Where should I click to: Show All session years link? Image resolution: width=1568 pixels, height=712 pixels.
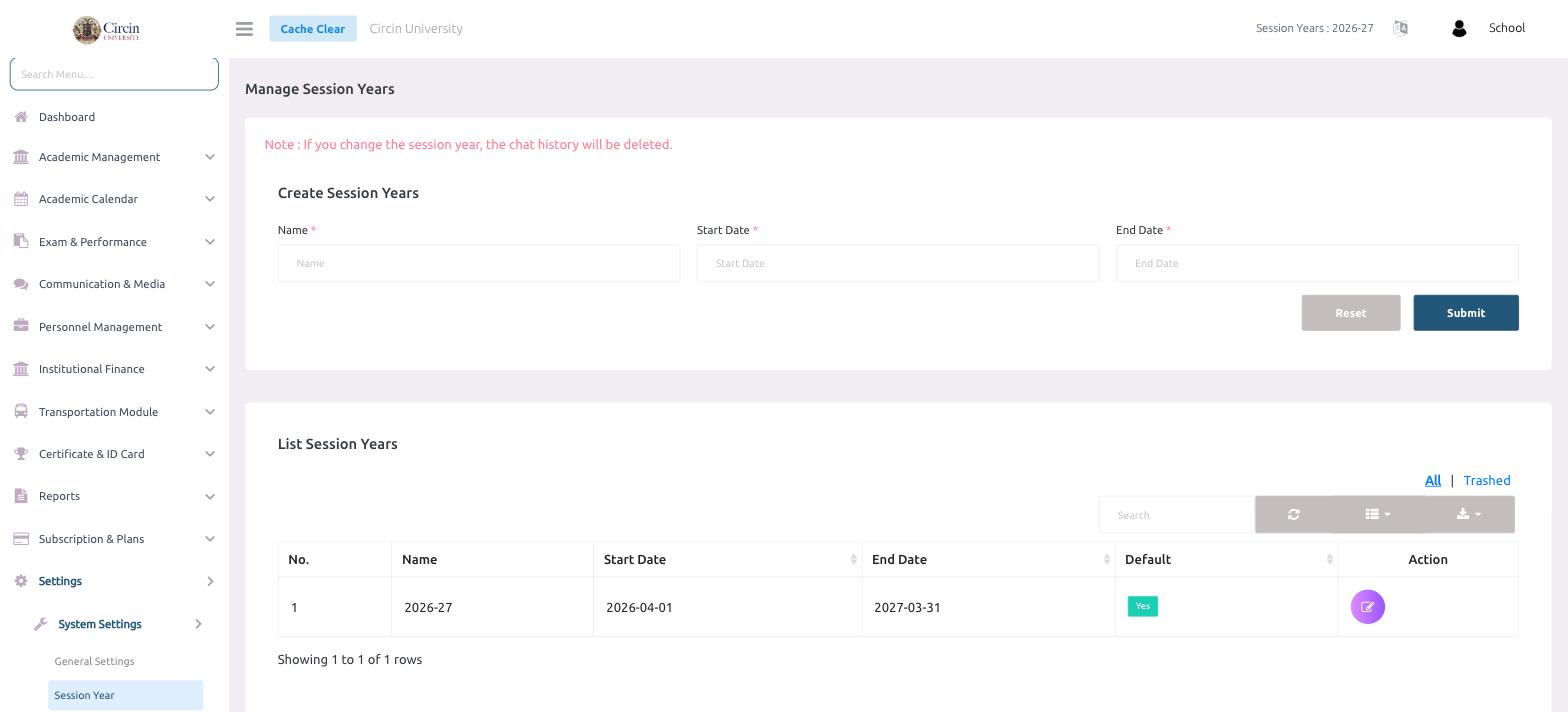click(x=1433, y=481)
